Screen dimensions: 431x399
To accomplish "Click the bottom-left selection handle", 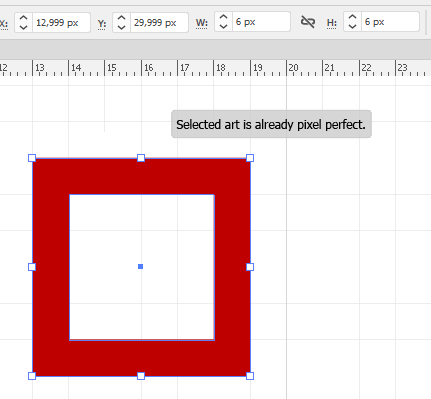I will [x=32, y=376].
